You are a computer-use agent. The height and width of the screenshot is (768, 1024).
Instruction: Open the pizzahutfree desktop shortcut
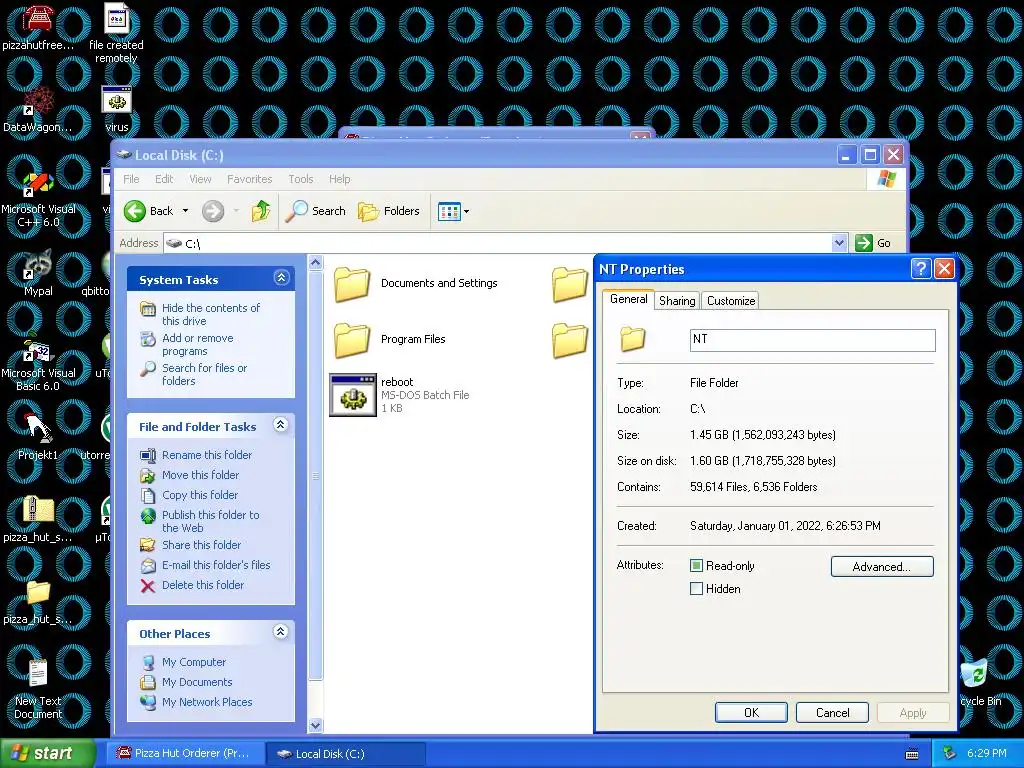click(38, 27)
